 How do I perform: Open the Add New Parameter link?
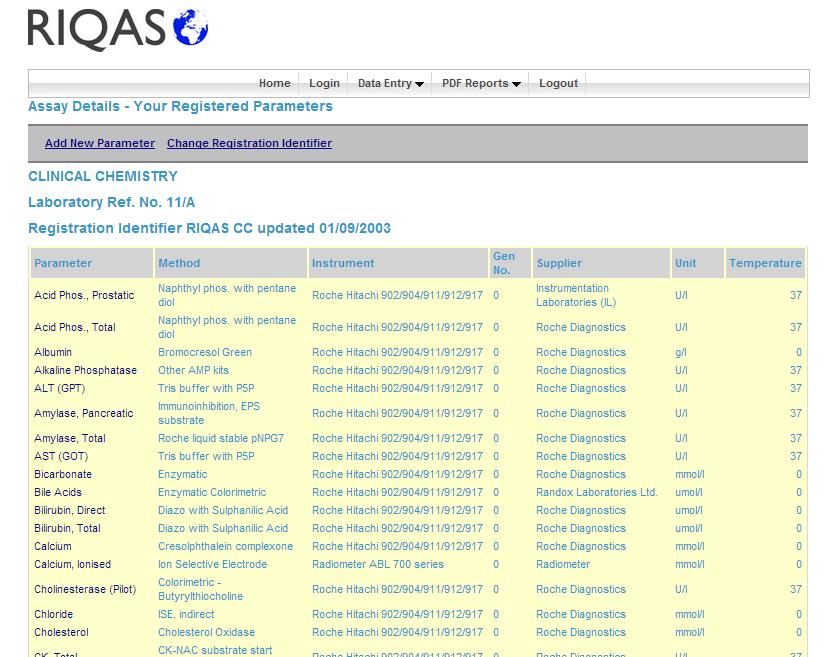[x=100, y=143]
